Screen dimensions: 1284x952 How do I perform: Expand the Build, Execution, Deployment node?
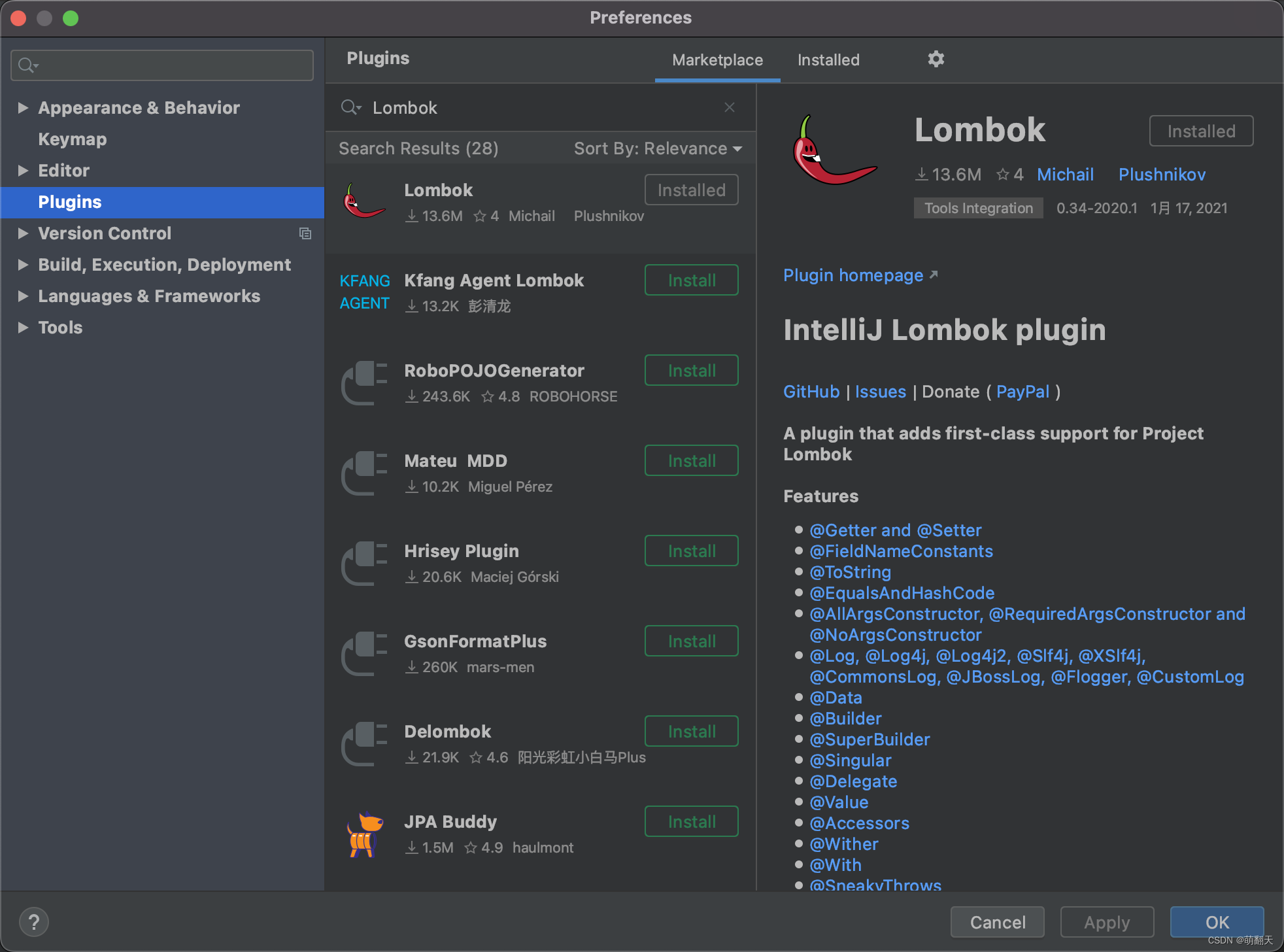(x=23, y=265)
